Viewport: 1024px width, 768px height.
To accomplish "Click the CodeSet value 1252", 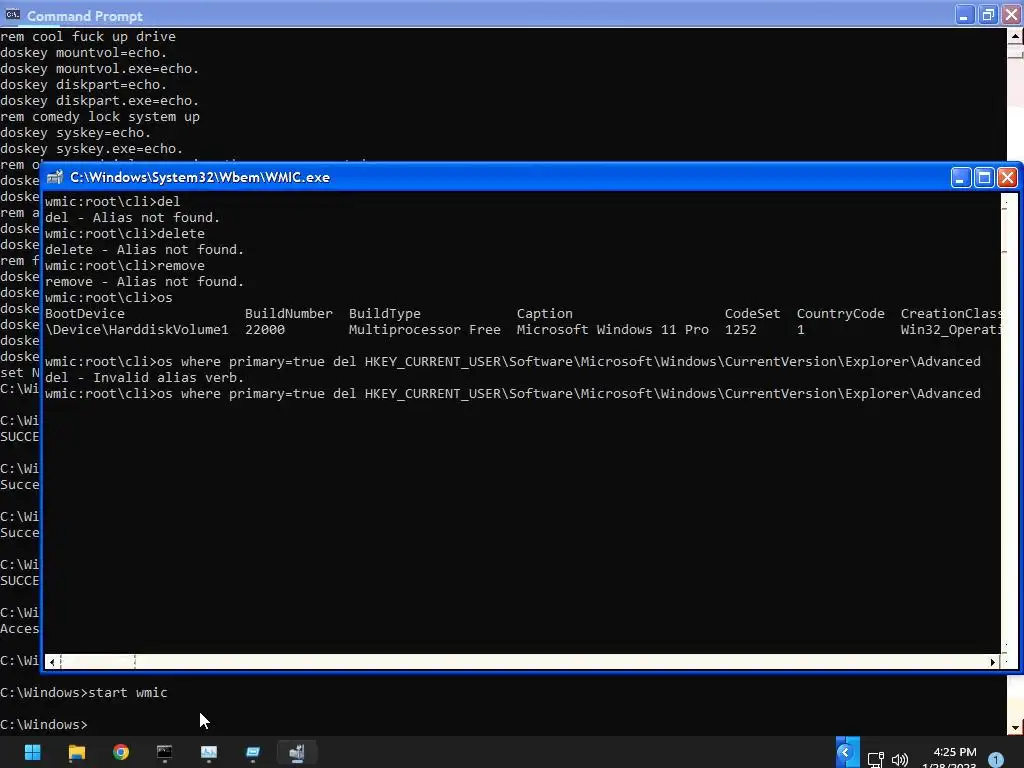I will click(x=741, y=330).
